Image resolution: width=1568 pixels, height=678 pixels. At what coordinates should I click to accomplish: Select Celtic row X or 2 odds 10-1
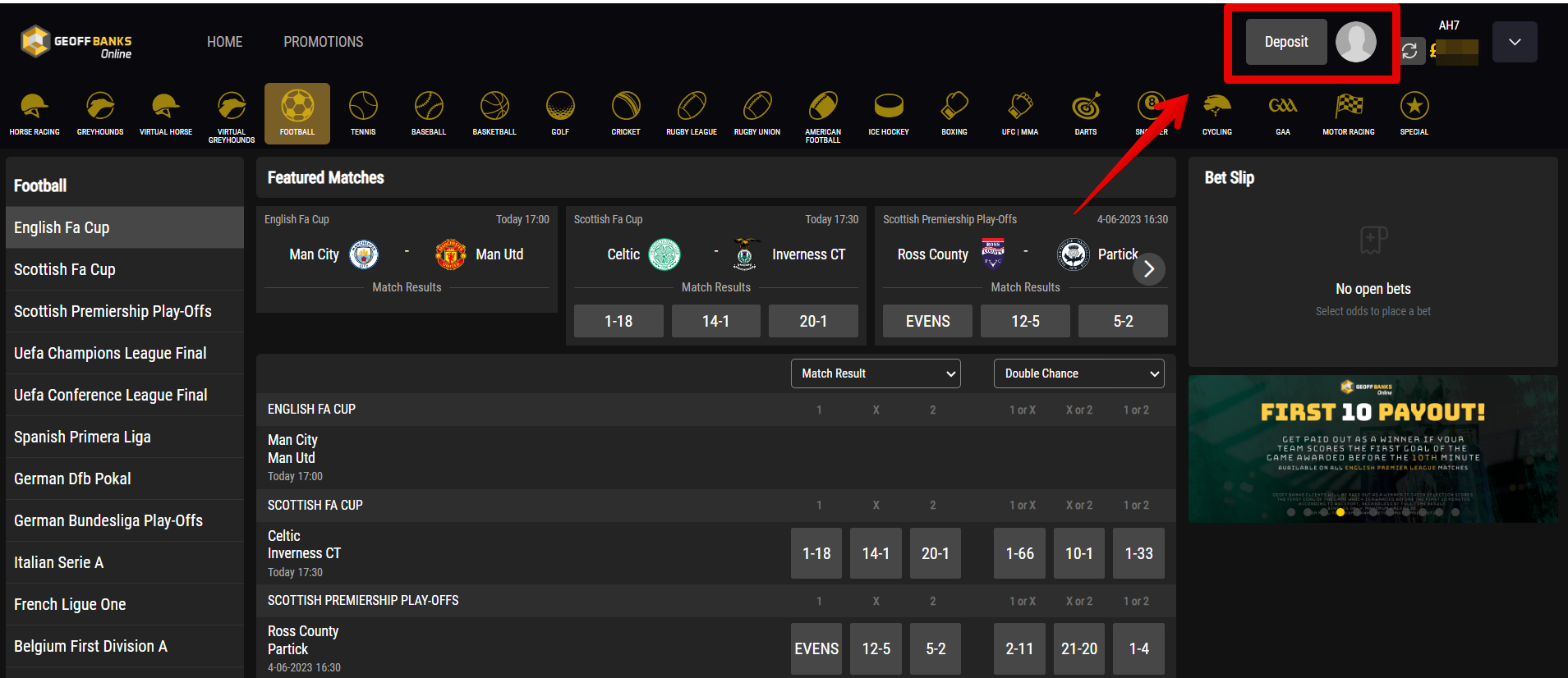(x=1079, y=553)
